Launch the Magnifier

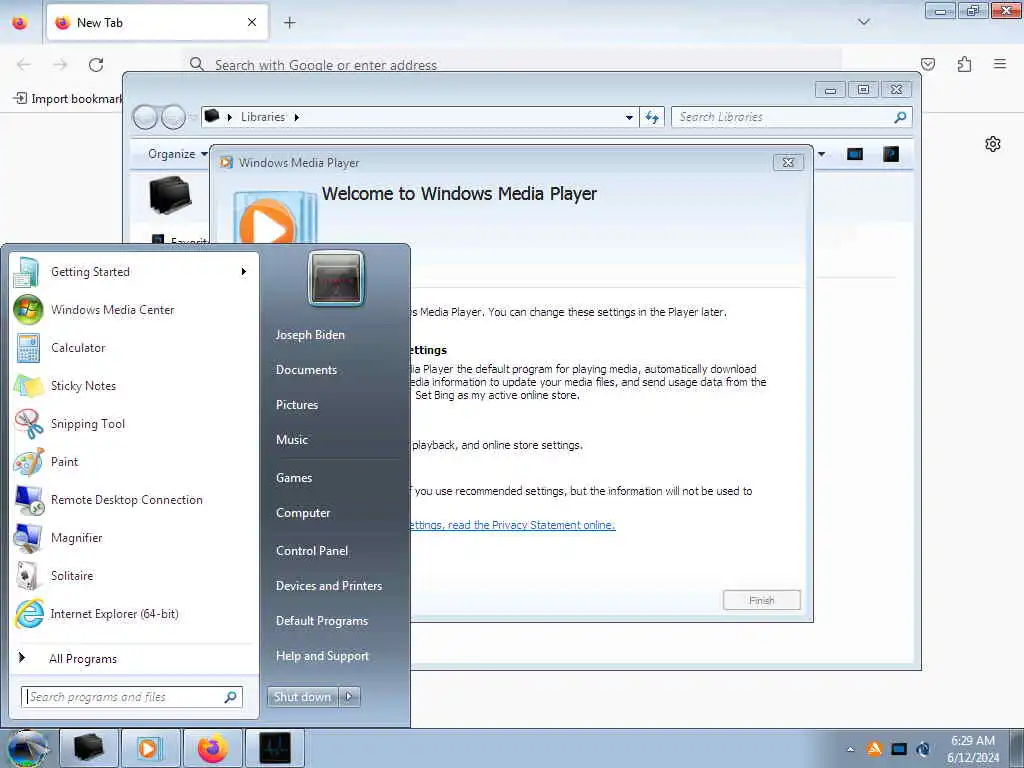(x=135, y=537)
